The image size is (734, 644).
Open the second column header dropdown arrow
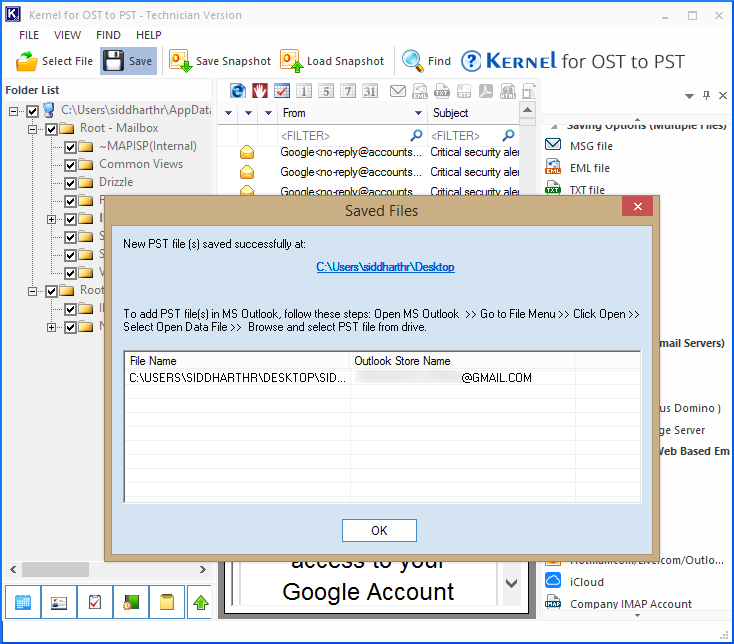(x=249, y=113)
